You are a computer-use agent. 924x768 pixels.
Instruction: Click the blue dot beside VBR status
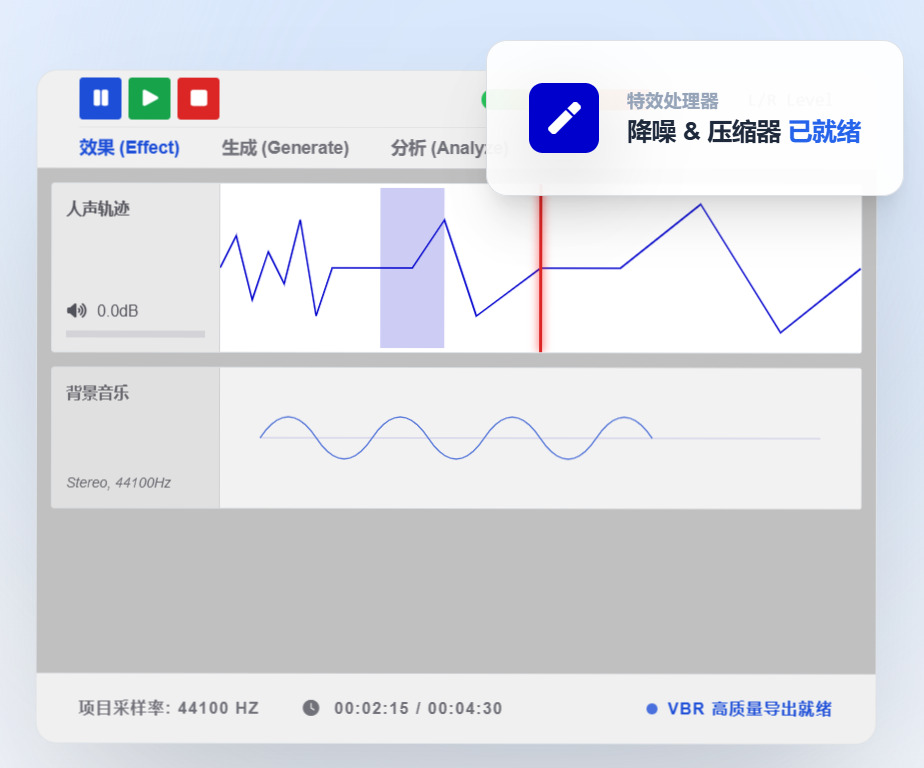coord(652,709)
